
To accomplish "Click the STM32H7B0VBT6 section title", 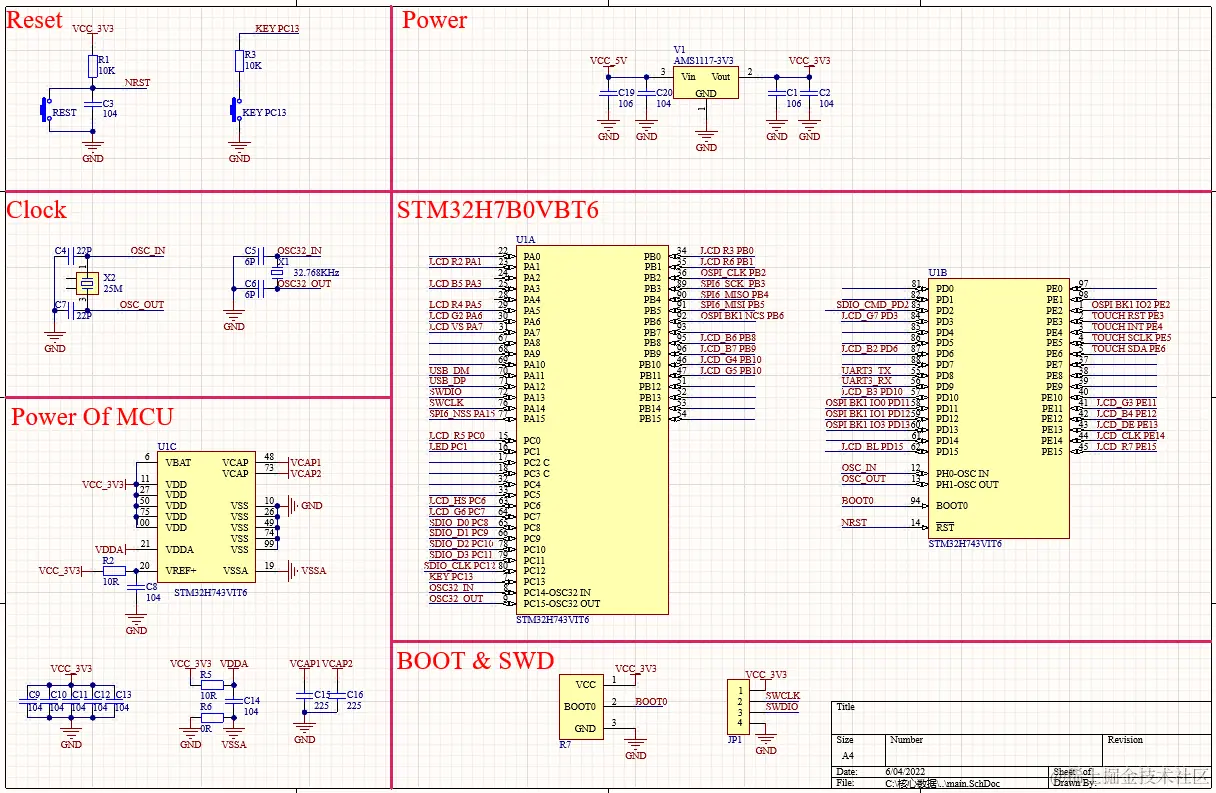I will [x=497, y=210].
